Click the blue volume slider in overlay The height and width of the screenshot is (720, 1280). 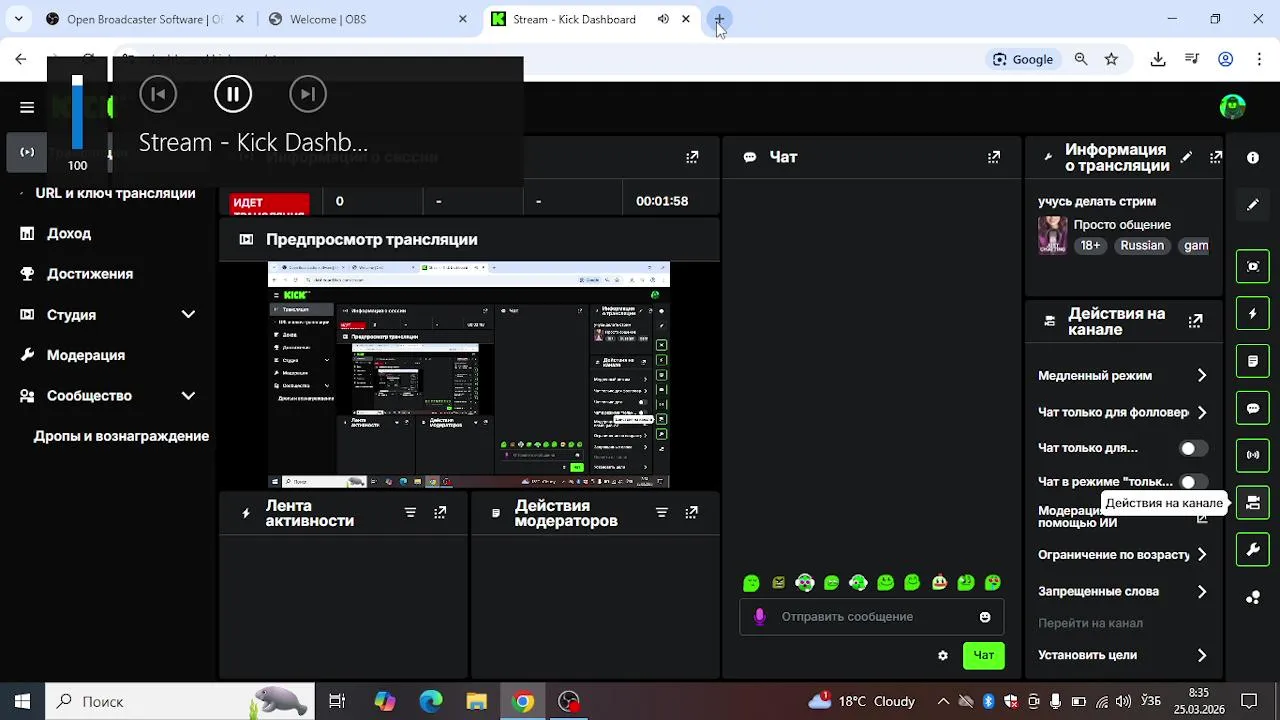pos(77,112)
